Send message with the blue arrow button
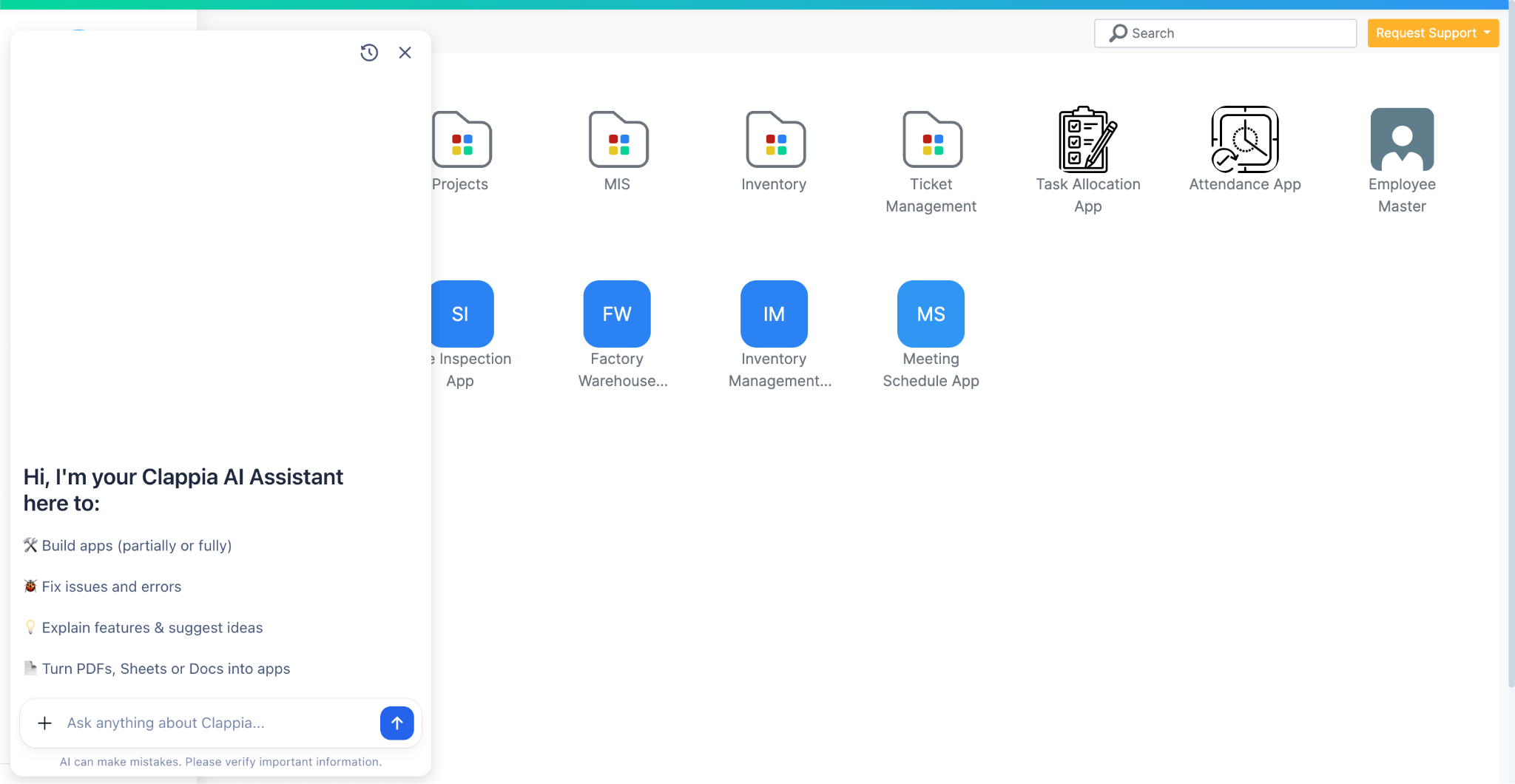The image size is (1515, 784). click(397, 723)
